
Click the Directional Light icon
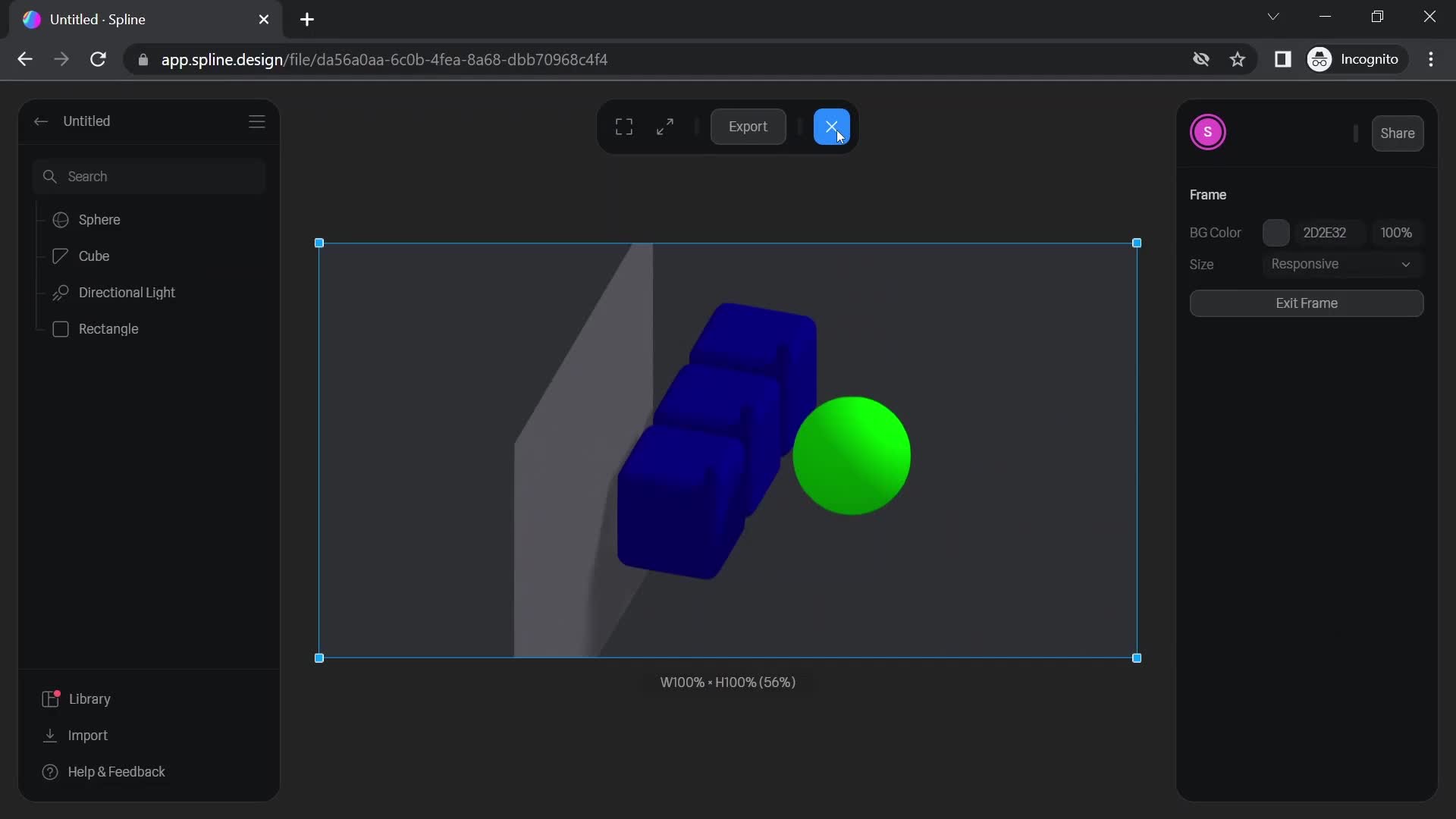[x=59, y=292]
